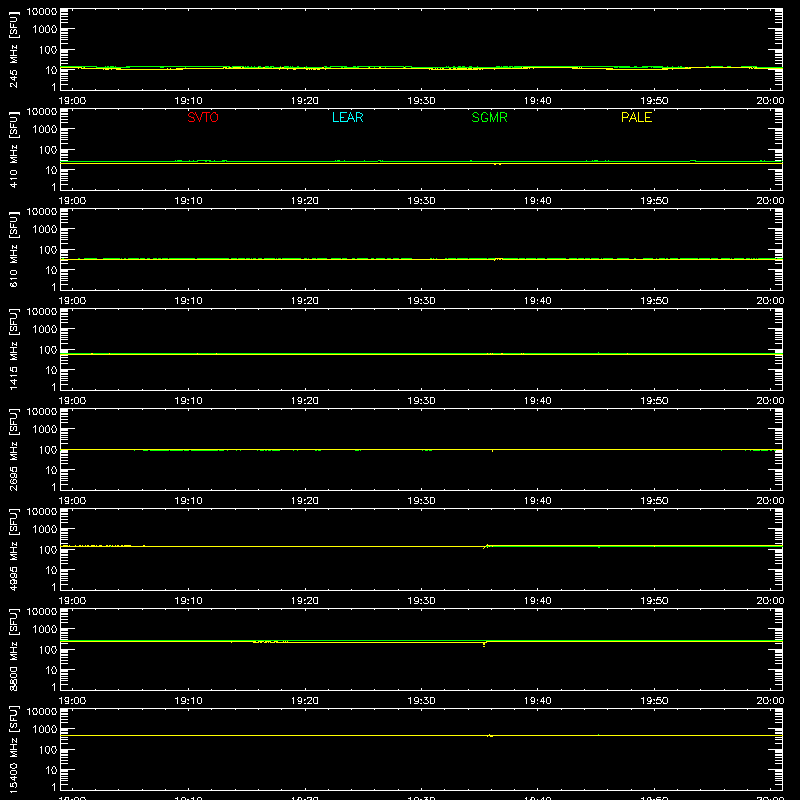
Task: Click 19:50 tick under the 410 MHz plot
Action: pyautogui.click(x=654, y=201)
